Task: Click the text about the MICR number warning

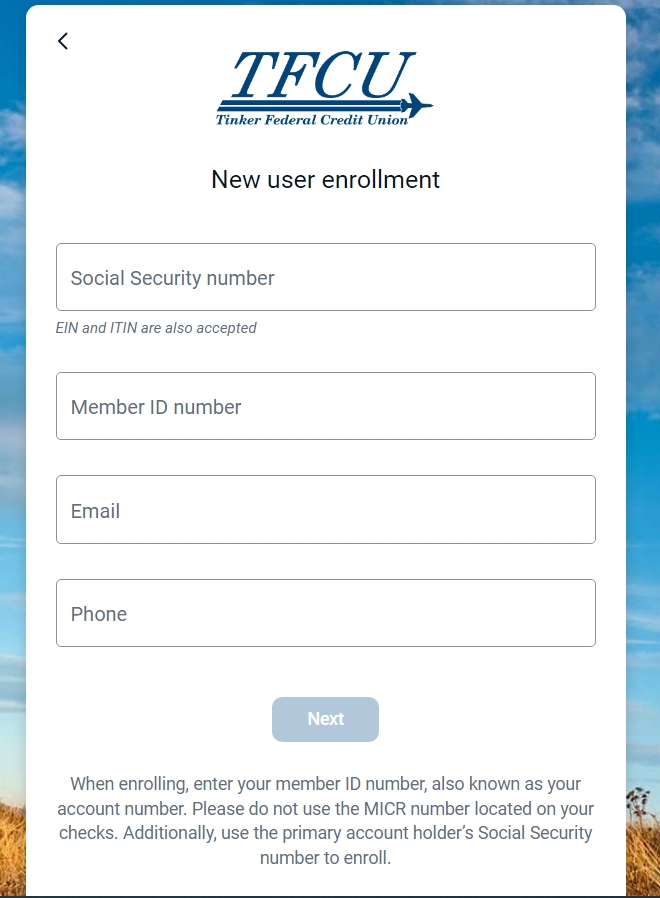Action: click(325, 808)
